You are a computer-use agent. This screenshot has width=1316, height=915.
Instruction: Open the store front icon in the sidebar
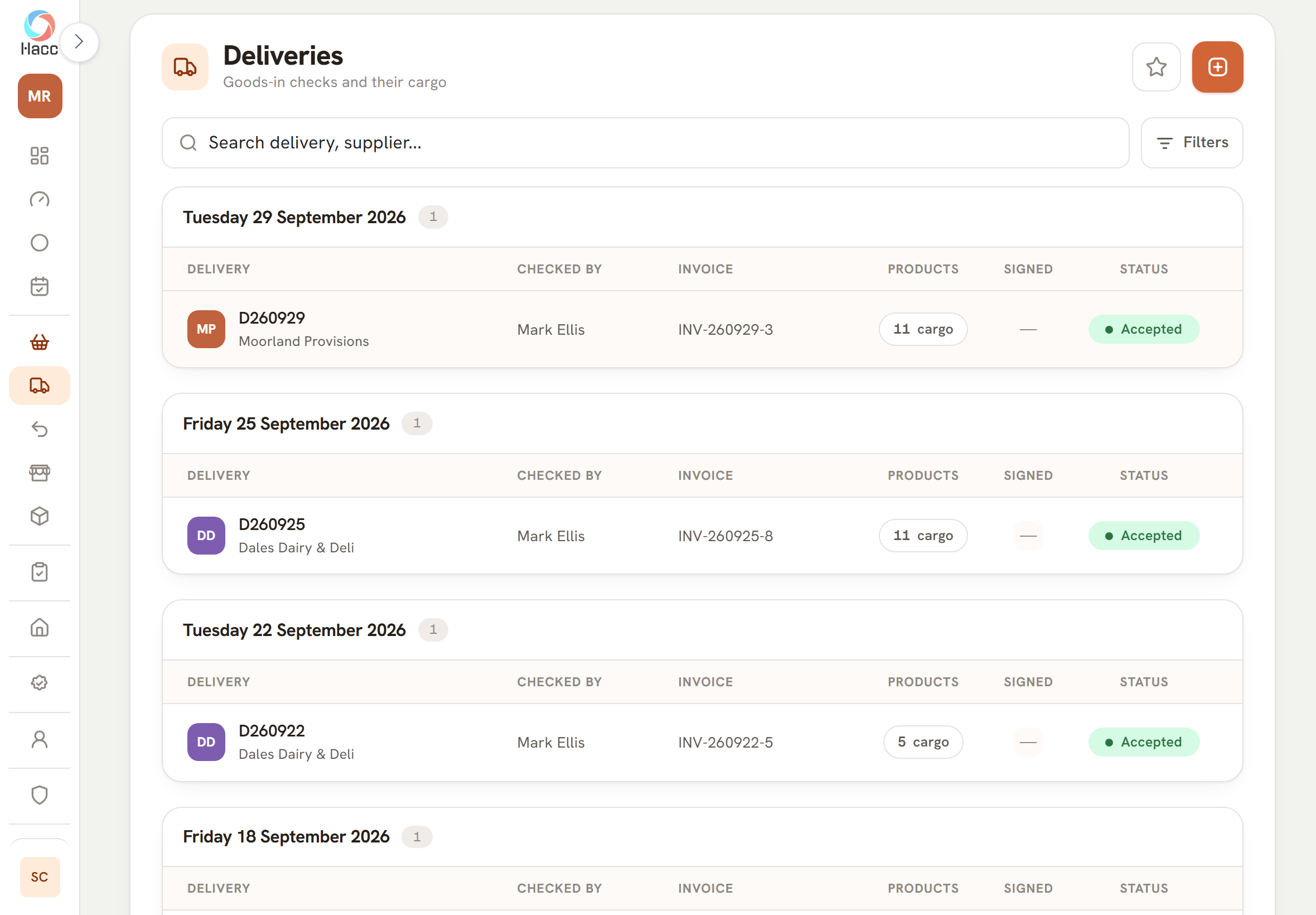point(40,473)
